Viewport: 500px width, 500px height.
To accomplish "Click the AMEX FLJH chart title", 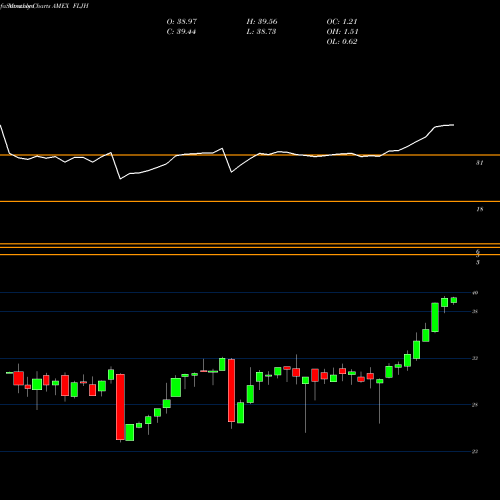I will [x=70, y=6].
